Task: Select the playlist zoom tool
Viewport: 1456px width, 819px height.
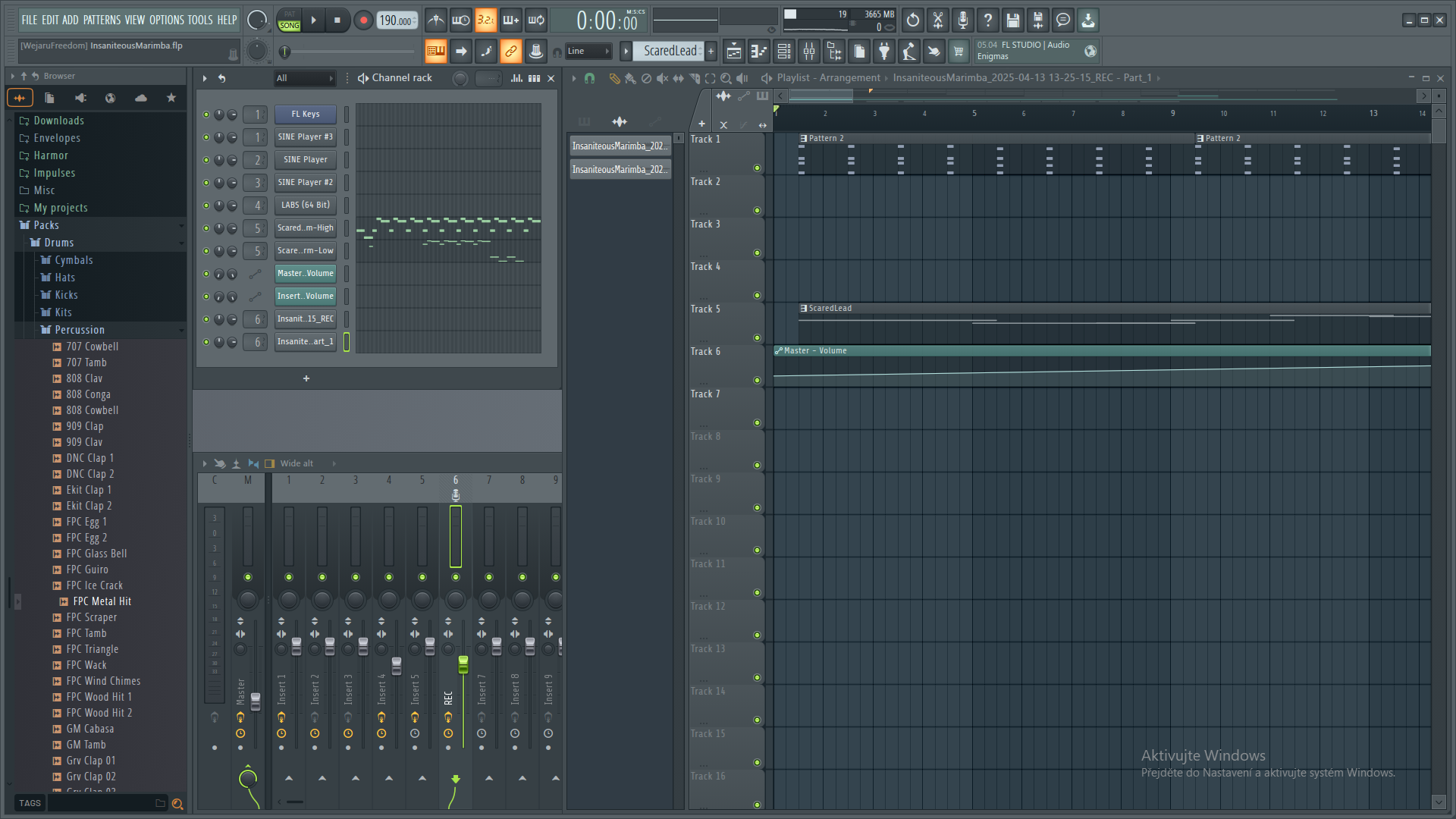Action: point(726,78)
